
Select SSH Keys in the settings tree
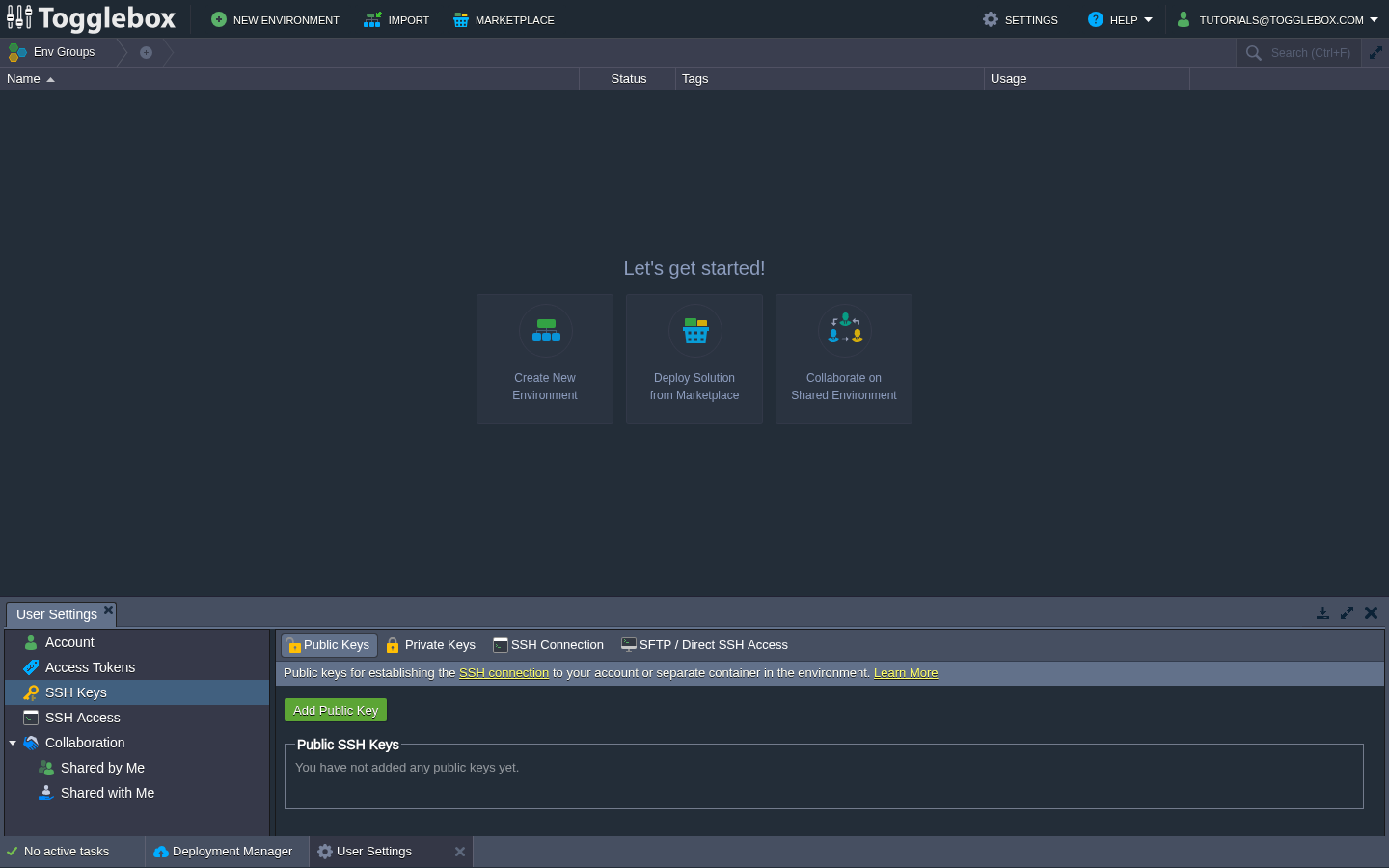[x=137, y=692]
